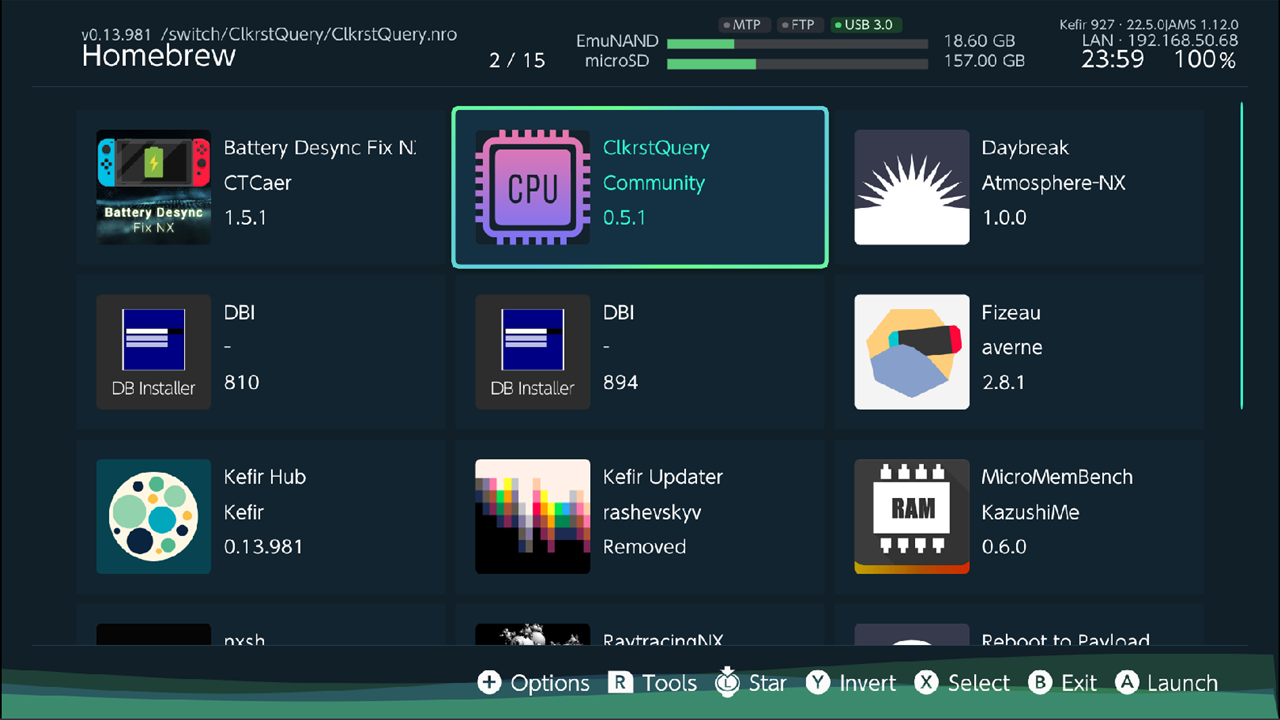The height and width of the screenshot is (720, 1280).
Task: Open Options from the bottom bar
Action: (x=550, y=683)
